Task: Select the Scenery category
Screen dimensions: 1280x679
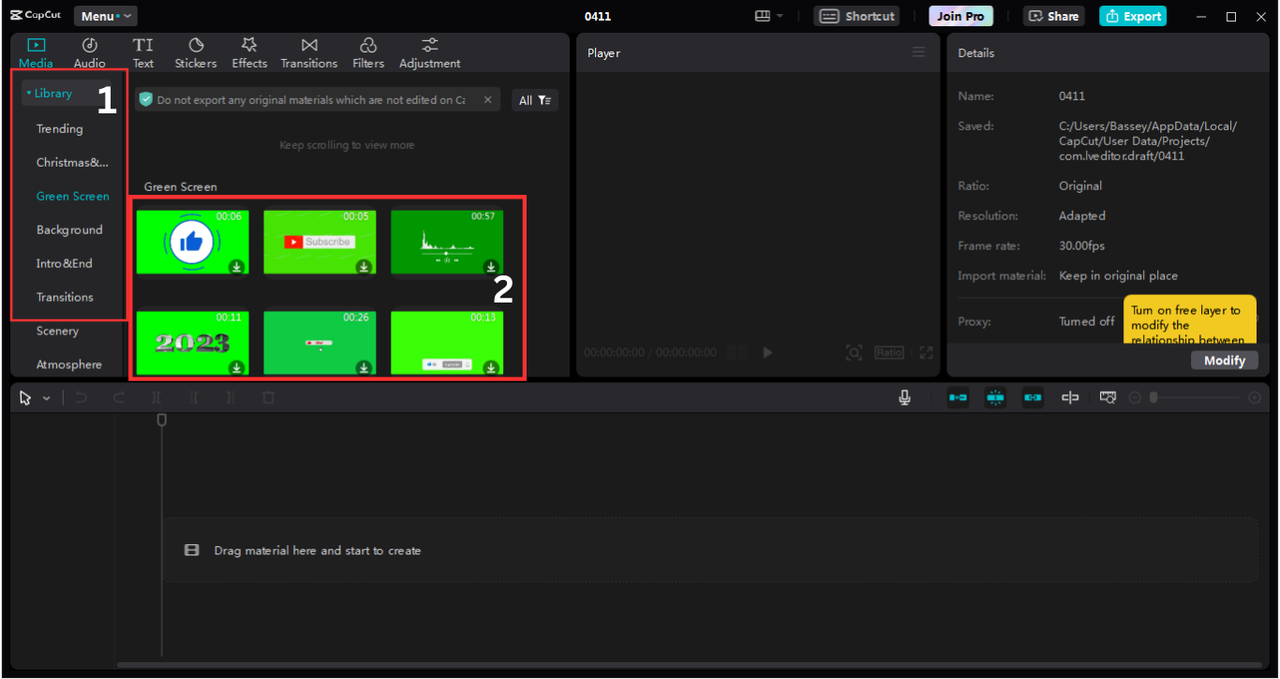Action: 57,331
